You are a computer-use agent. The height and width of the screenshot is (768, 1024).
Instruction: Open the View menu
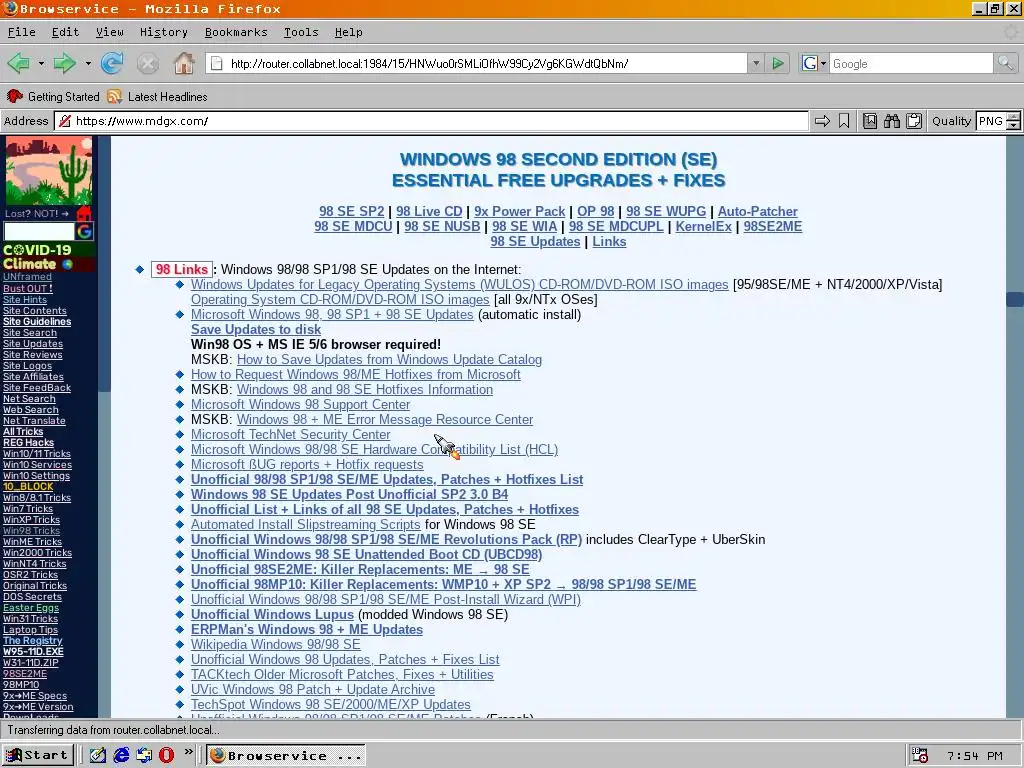(x=109, y=32)
